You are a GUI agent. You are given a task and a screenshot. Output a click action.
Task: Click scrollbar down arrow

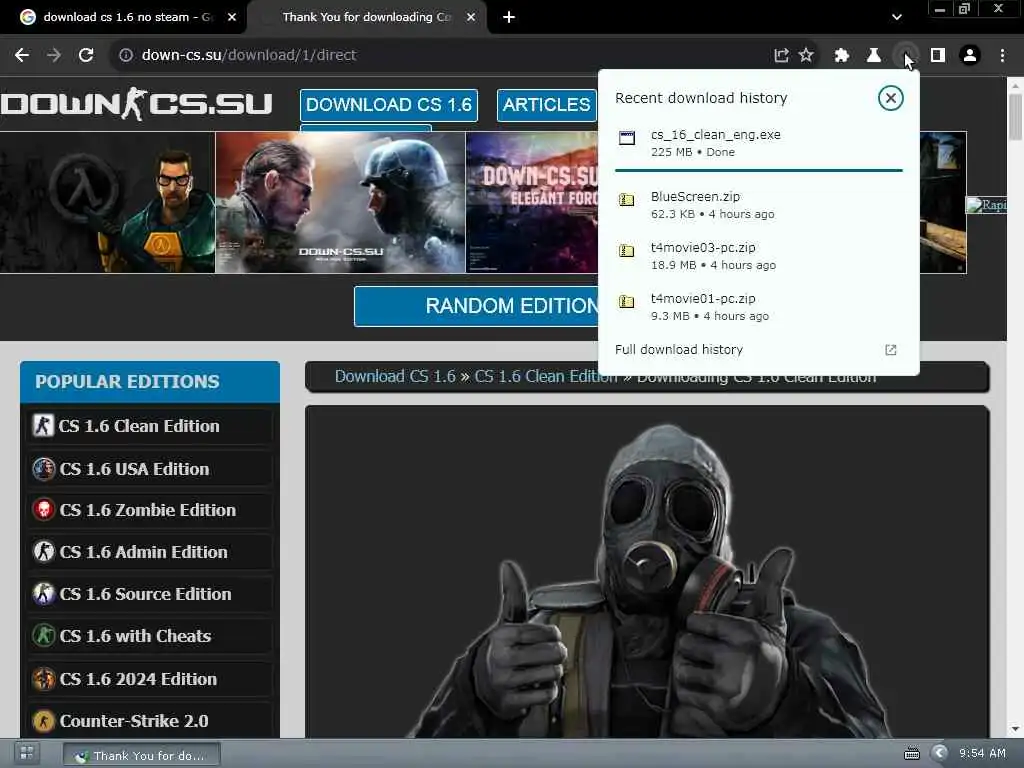tap(1016, 729)
